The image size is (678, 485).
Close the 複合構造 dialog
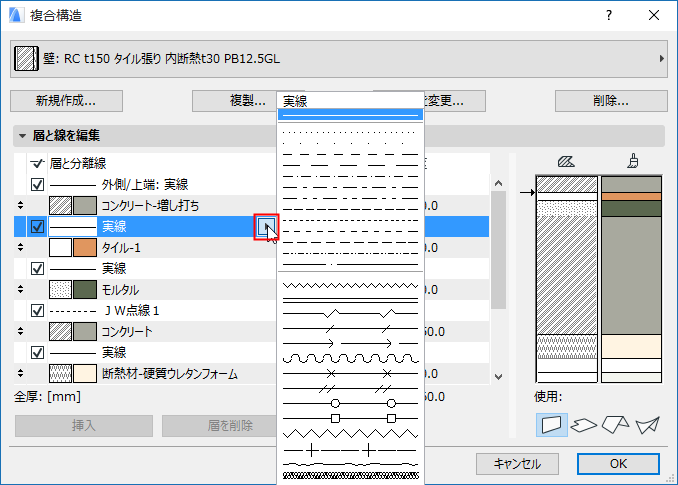654,16
